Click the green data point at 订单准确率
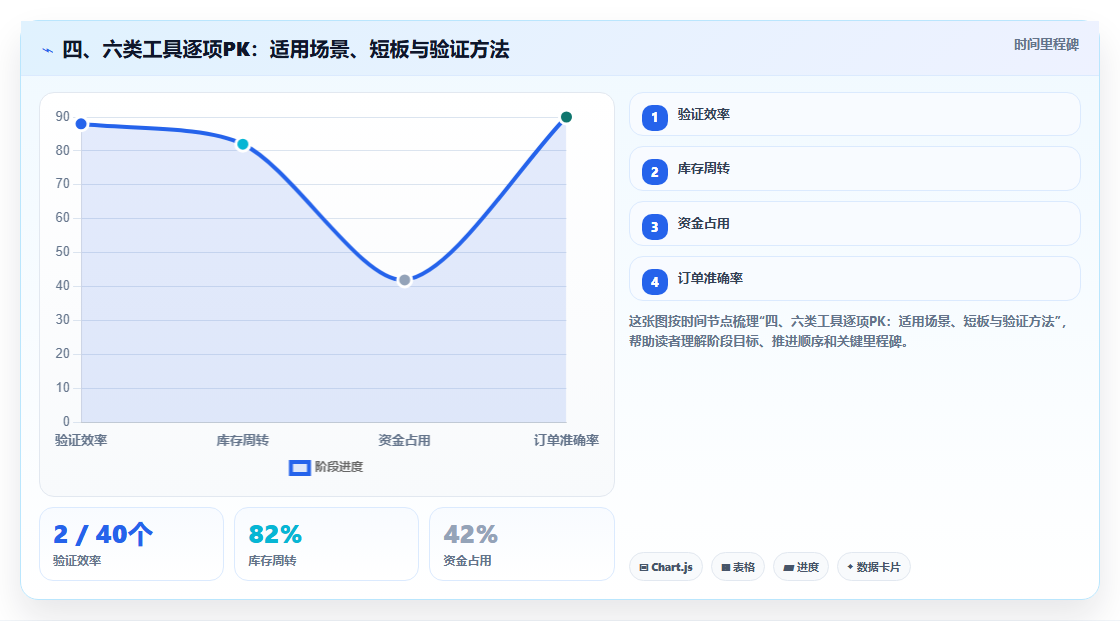The image size is (1120, 621). click(x=566, y=117)
